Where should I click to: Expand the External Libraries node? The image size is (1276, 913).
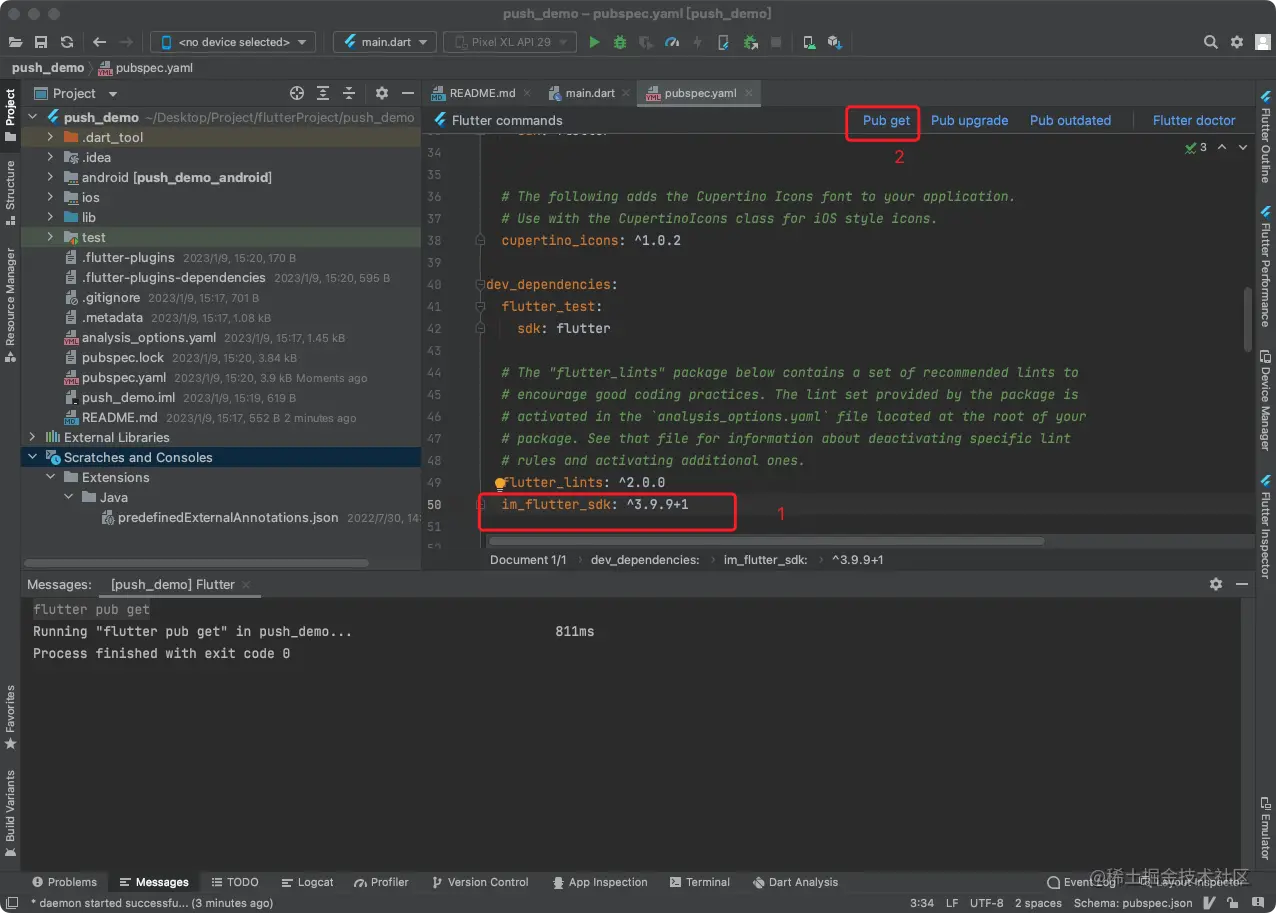click(x=32, y=437)
